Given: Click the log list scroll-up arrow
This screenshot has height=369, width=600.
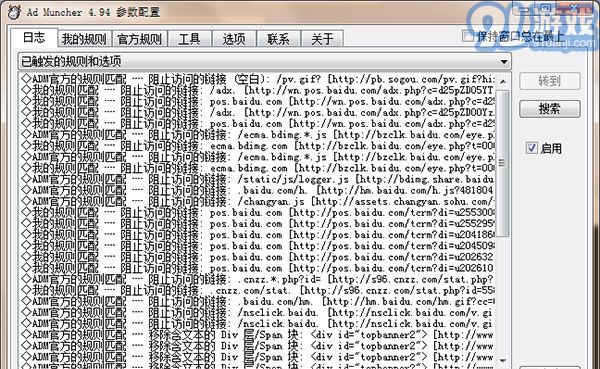Looking at the screenshot, I should 503,81.
